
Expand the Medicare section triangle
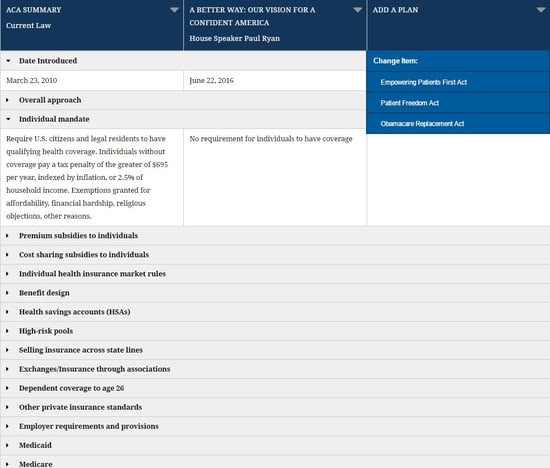[7, 464]
